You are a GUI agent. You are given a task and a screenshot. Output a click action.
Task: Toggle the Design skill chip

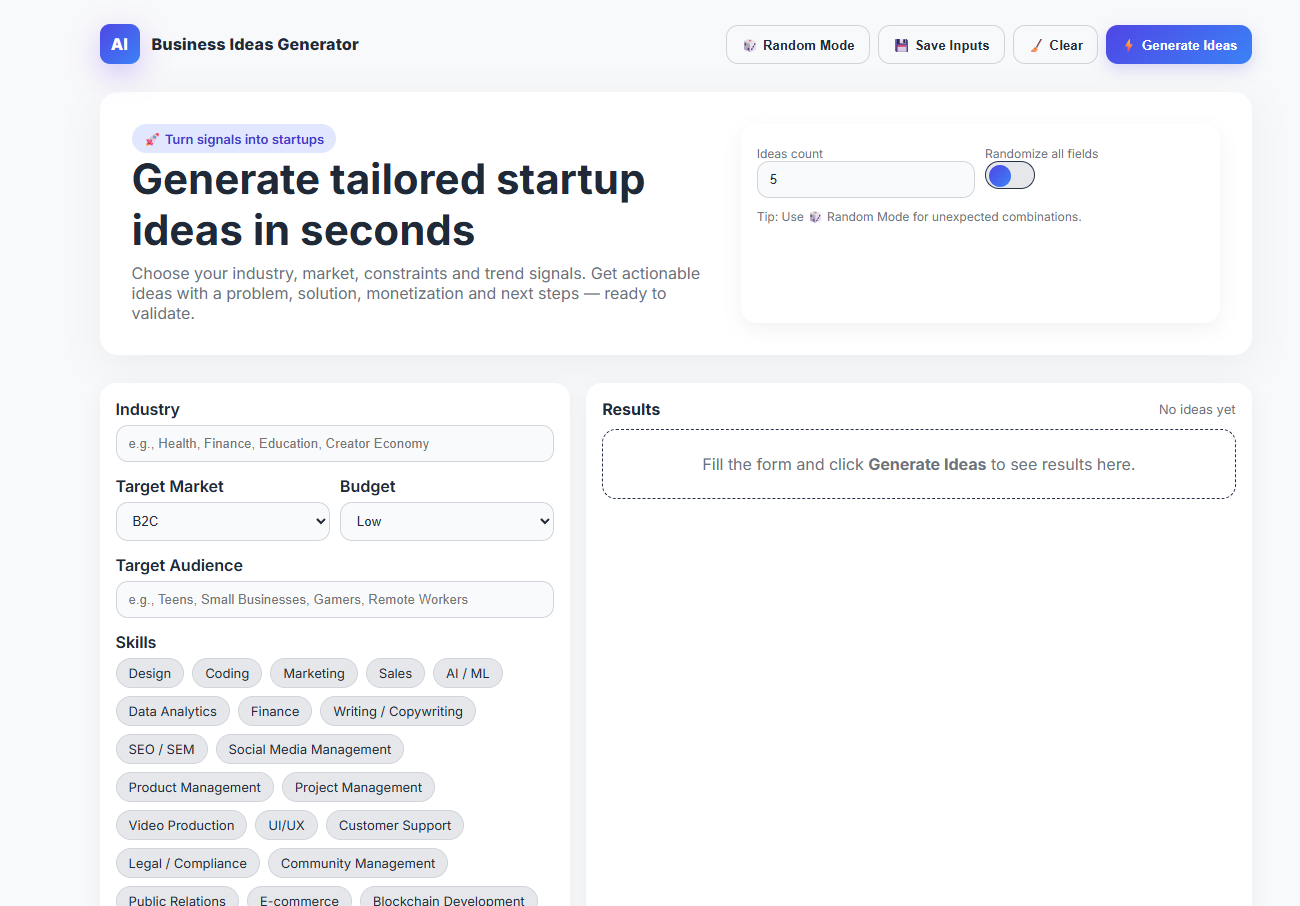coord(150,673)
